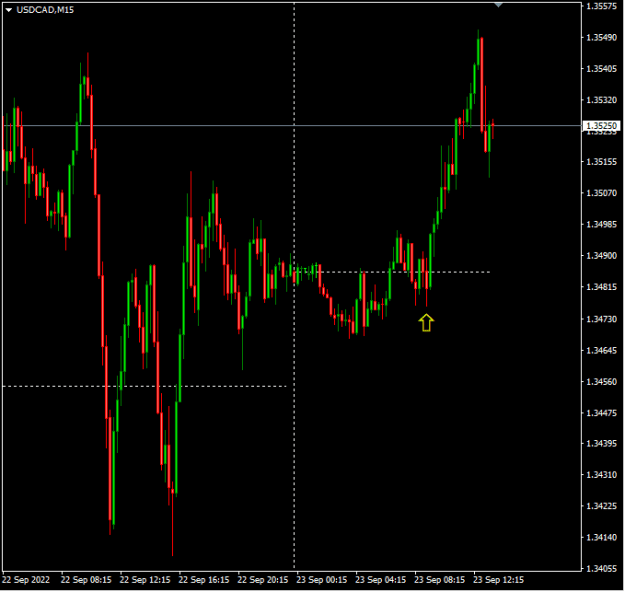Select the yellow up-arrow chart object

point(426,323)
